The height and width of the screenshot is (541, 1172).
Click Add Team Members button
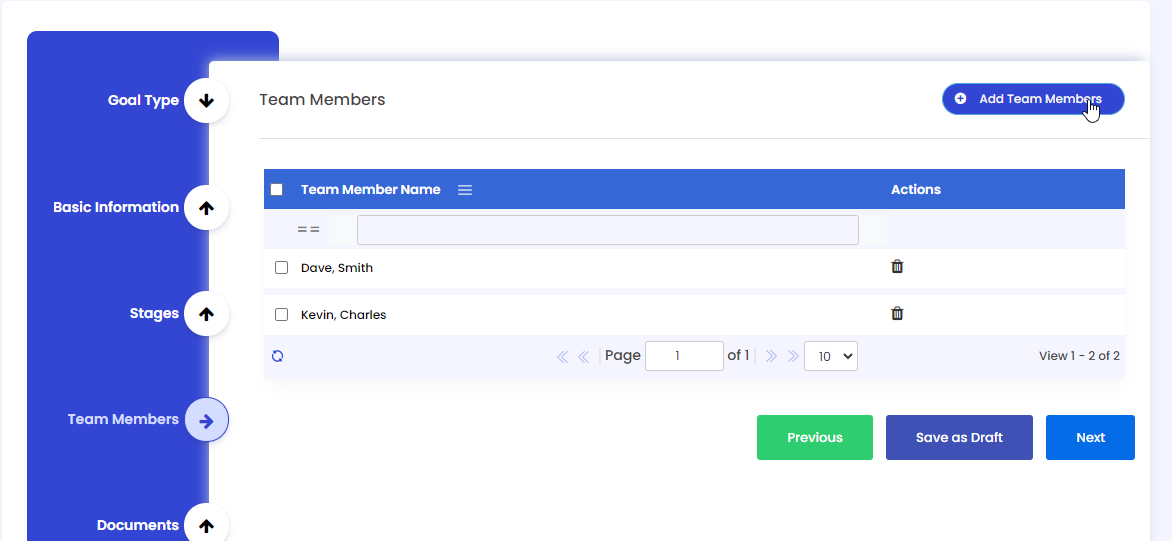[1033, 99]
